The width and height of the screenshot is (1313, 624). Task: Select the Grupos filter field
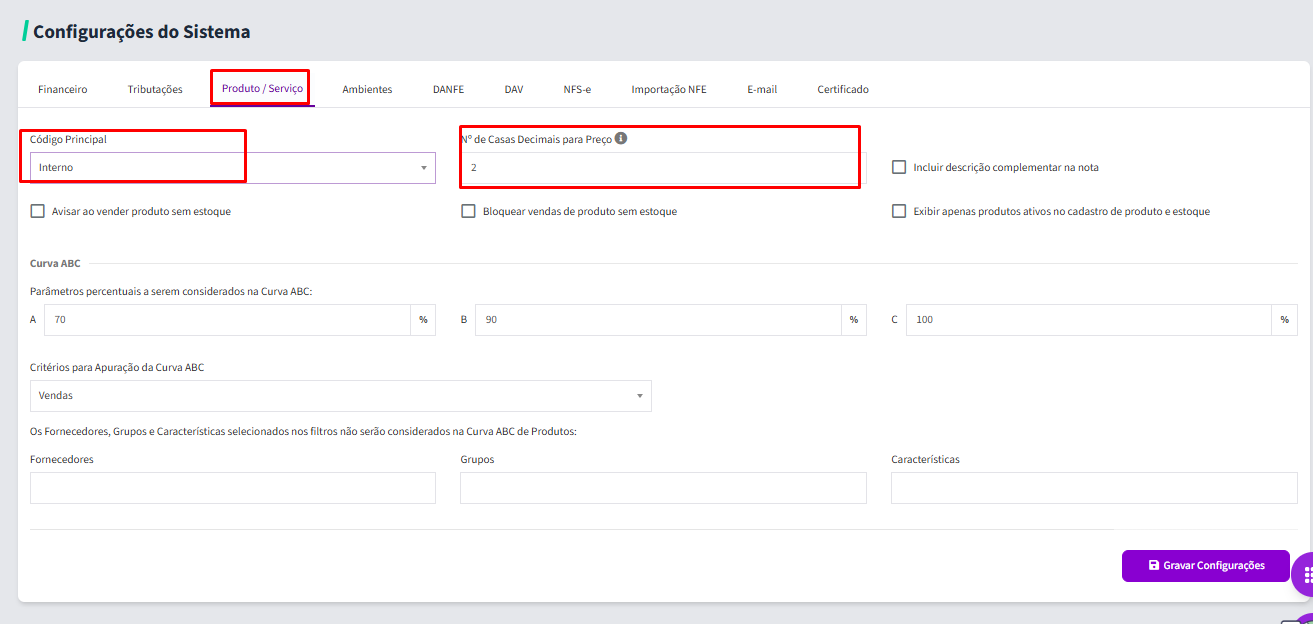663,488
